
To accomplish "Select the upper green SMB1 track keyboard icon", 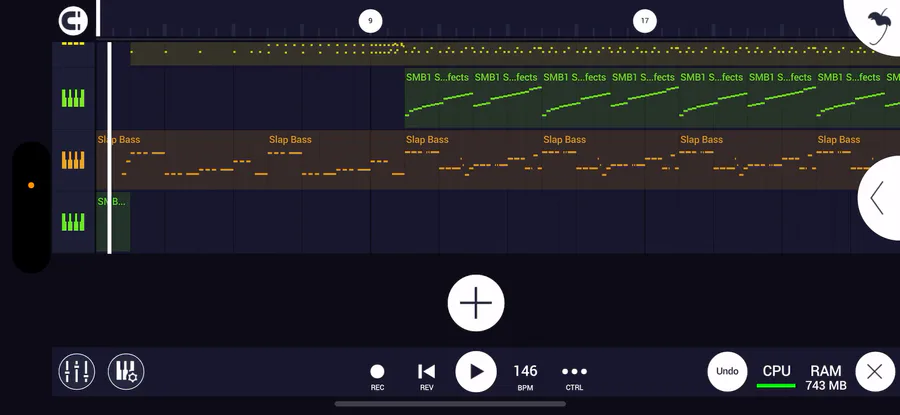I will point(73,98).
